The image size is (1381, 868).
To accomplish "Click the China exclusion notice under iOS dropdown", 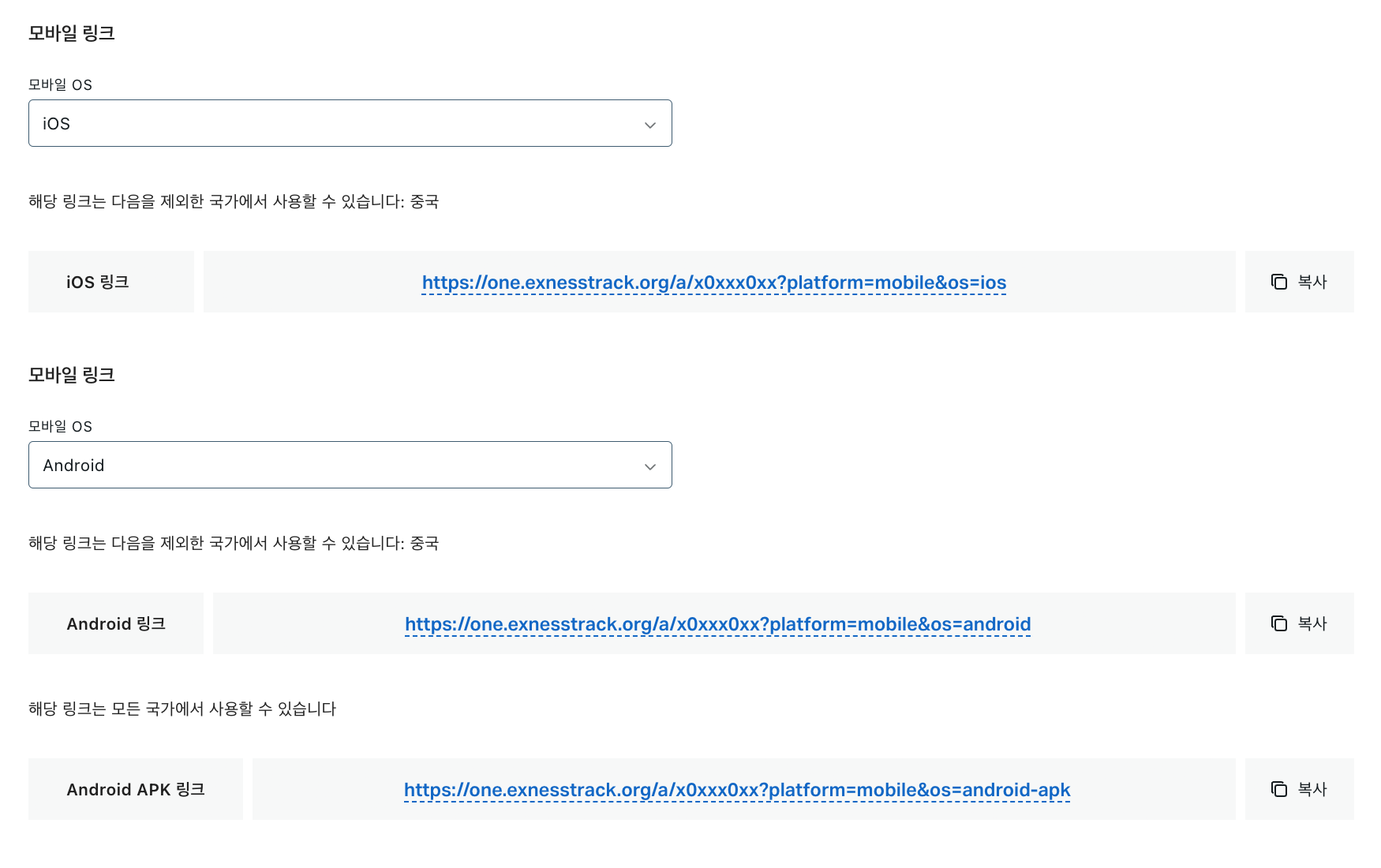I will (x=234, y=201).
